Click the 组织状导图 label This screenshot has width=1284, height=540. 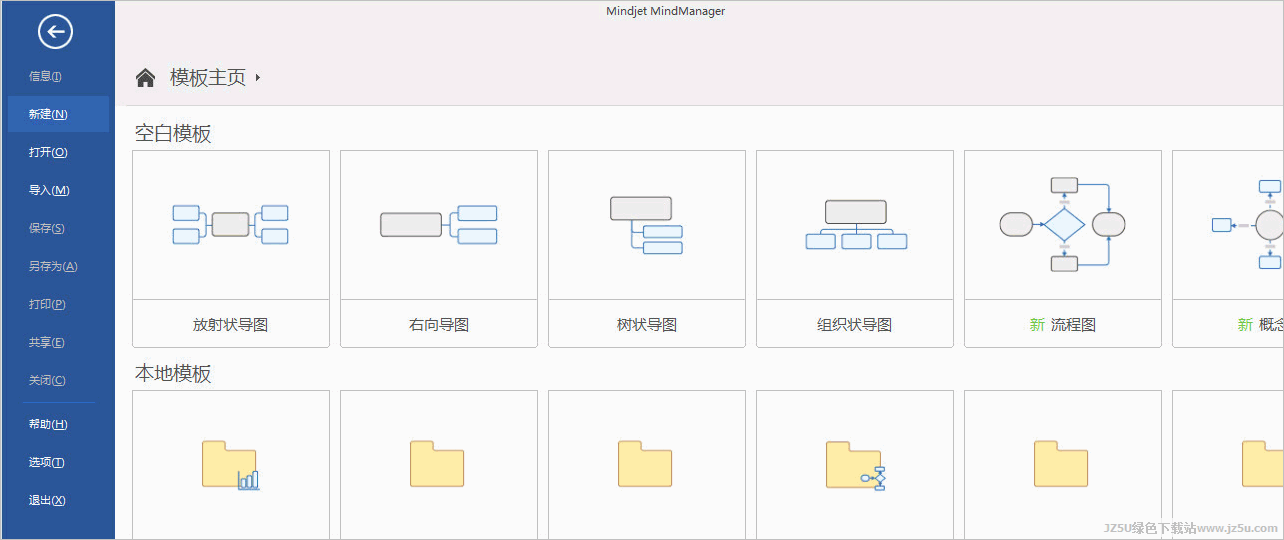[855, 324]
